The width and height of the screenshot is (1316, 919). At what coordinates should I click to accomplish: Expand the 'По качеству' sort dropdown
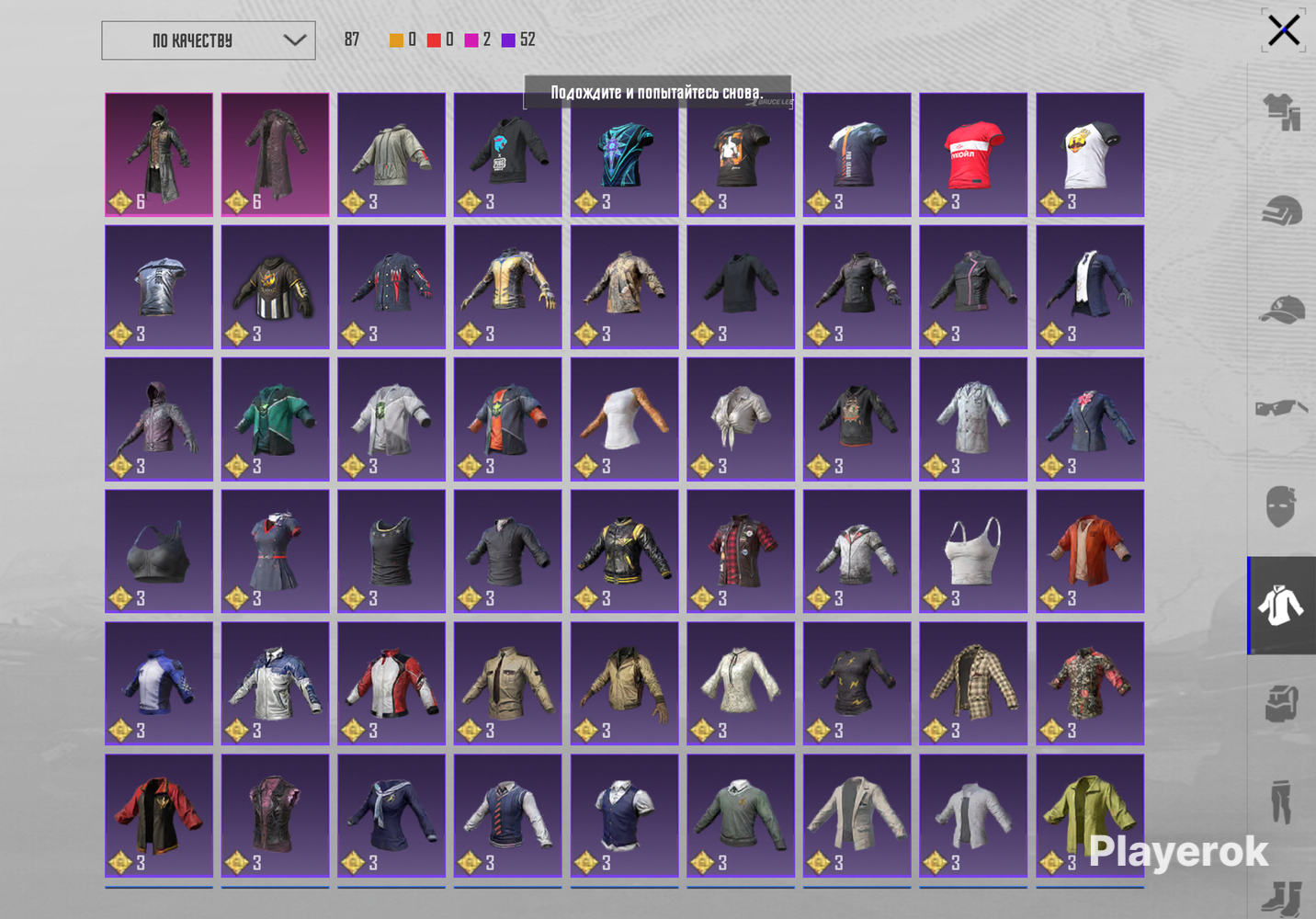209,40
